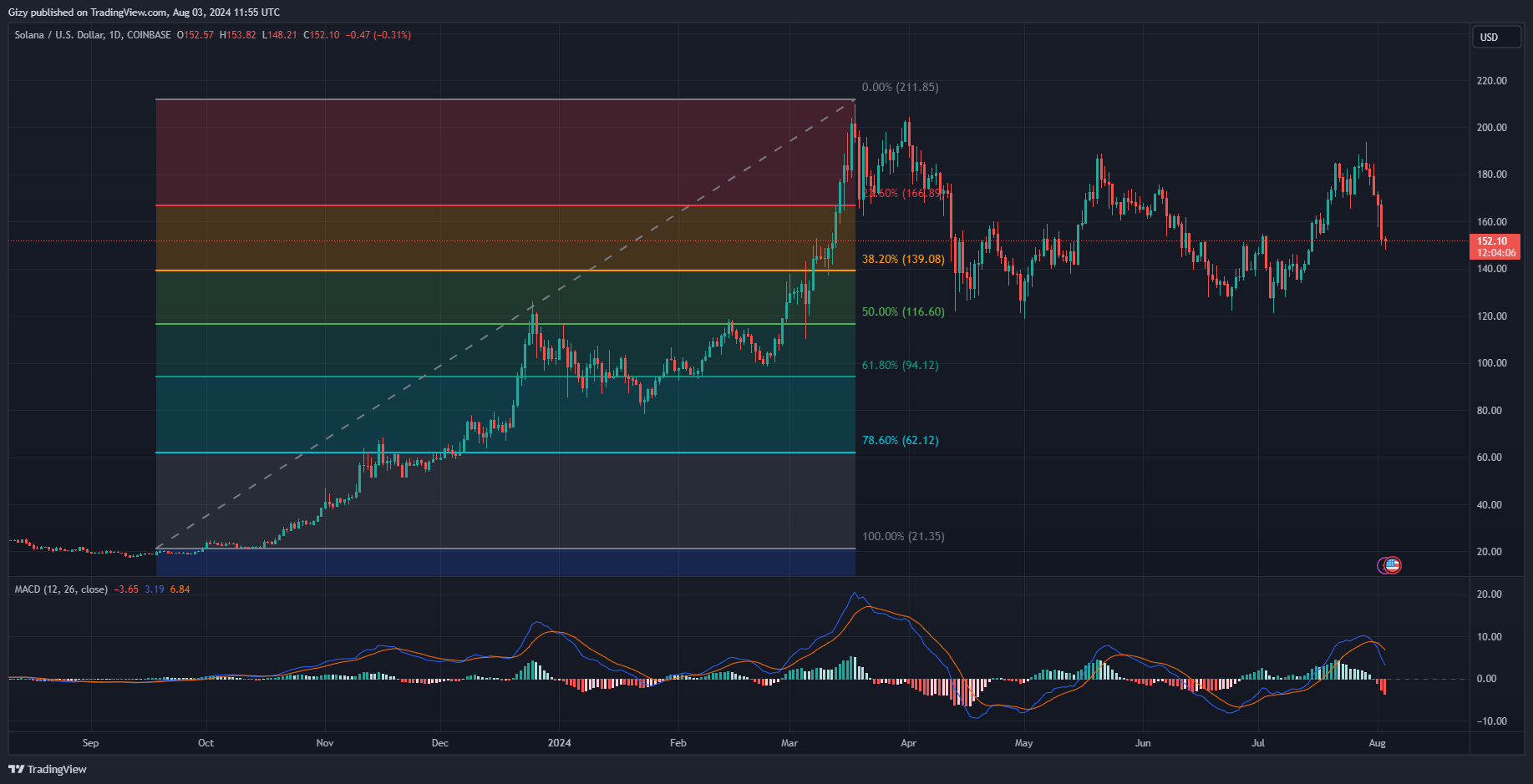The width and height of the screenshot is (1533, 784).
Task: Click the Jul label on the time axis
Action: (1258, 743)
